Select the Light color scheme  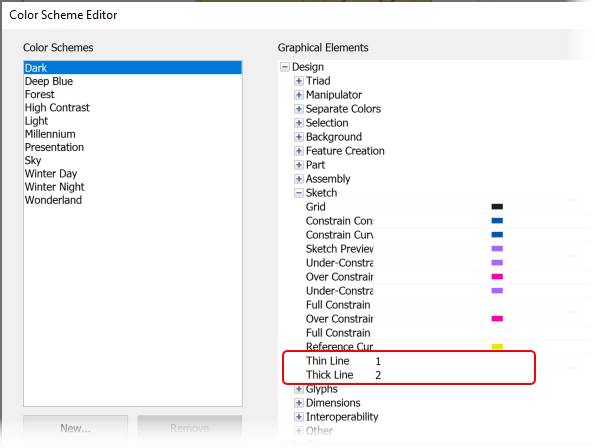coord(132,121)
